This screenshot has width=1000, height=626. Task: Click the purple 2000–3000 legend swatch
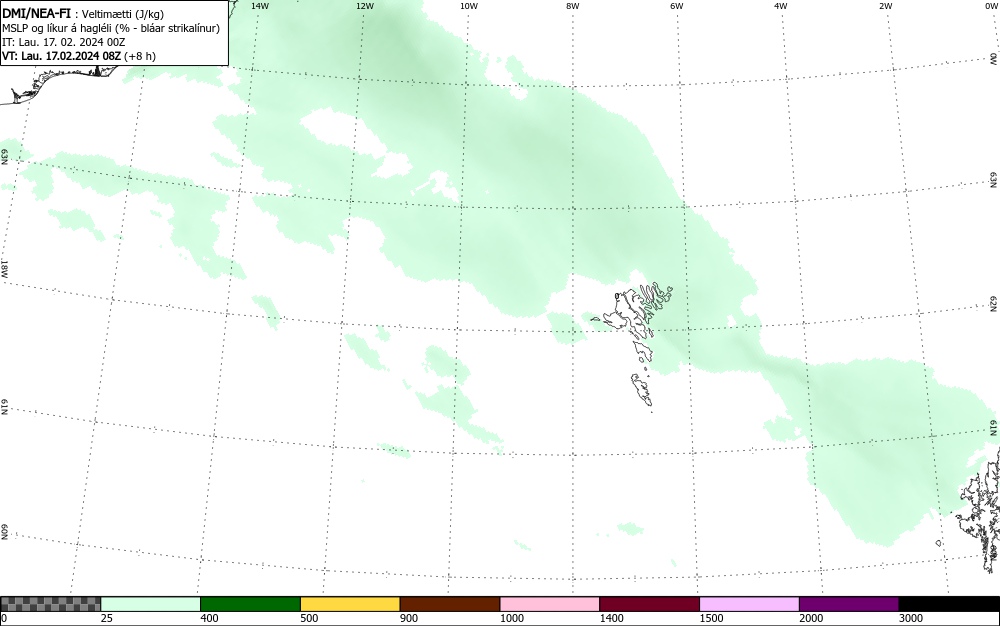click(849, 604)
